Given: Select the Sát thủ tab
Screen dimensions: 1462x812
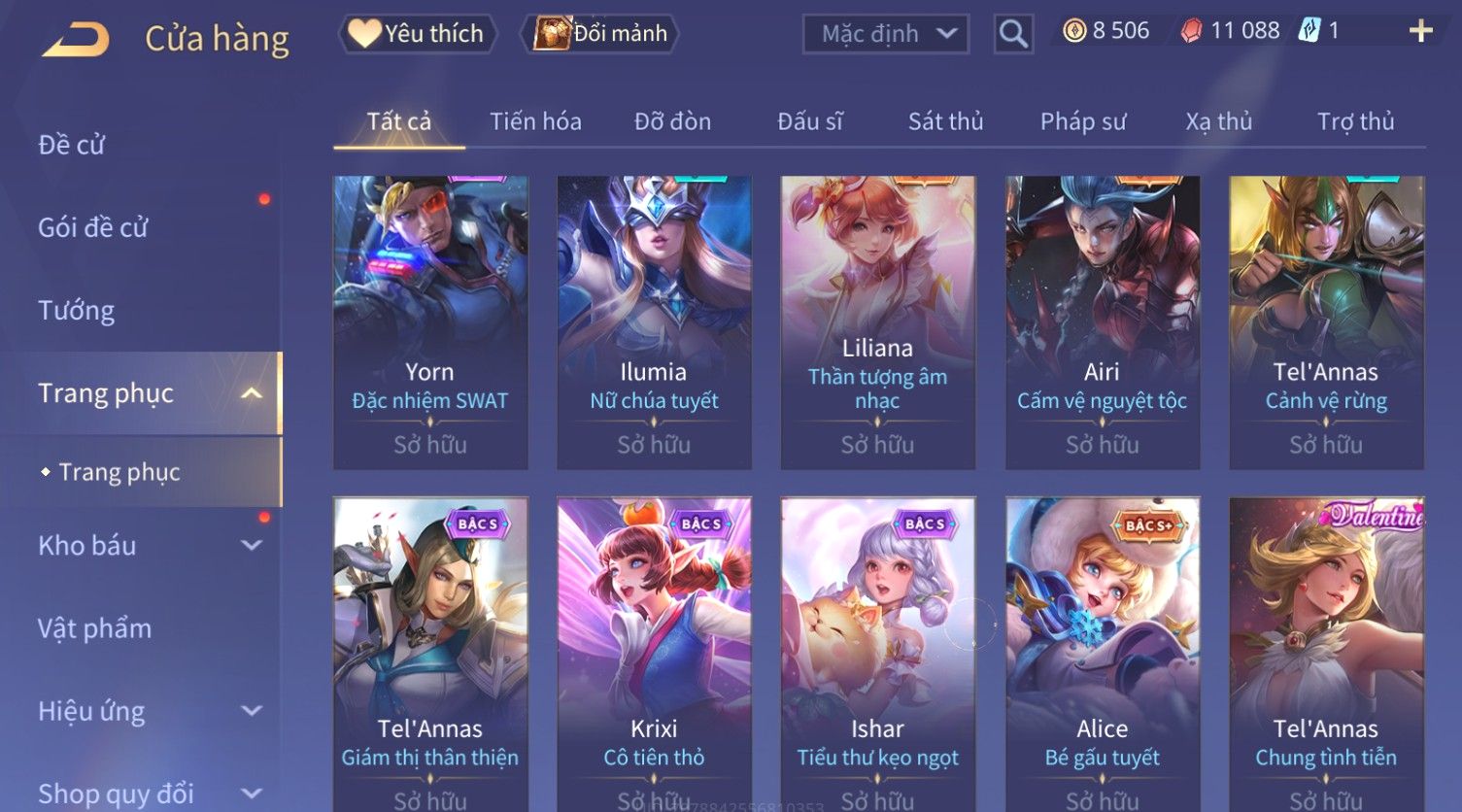Looking at the screenshot, I should point(945,121).
